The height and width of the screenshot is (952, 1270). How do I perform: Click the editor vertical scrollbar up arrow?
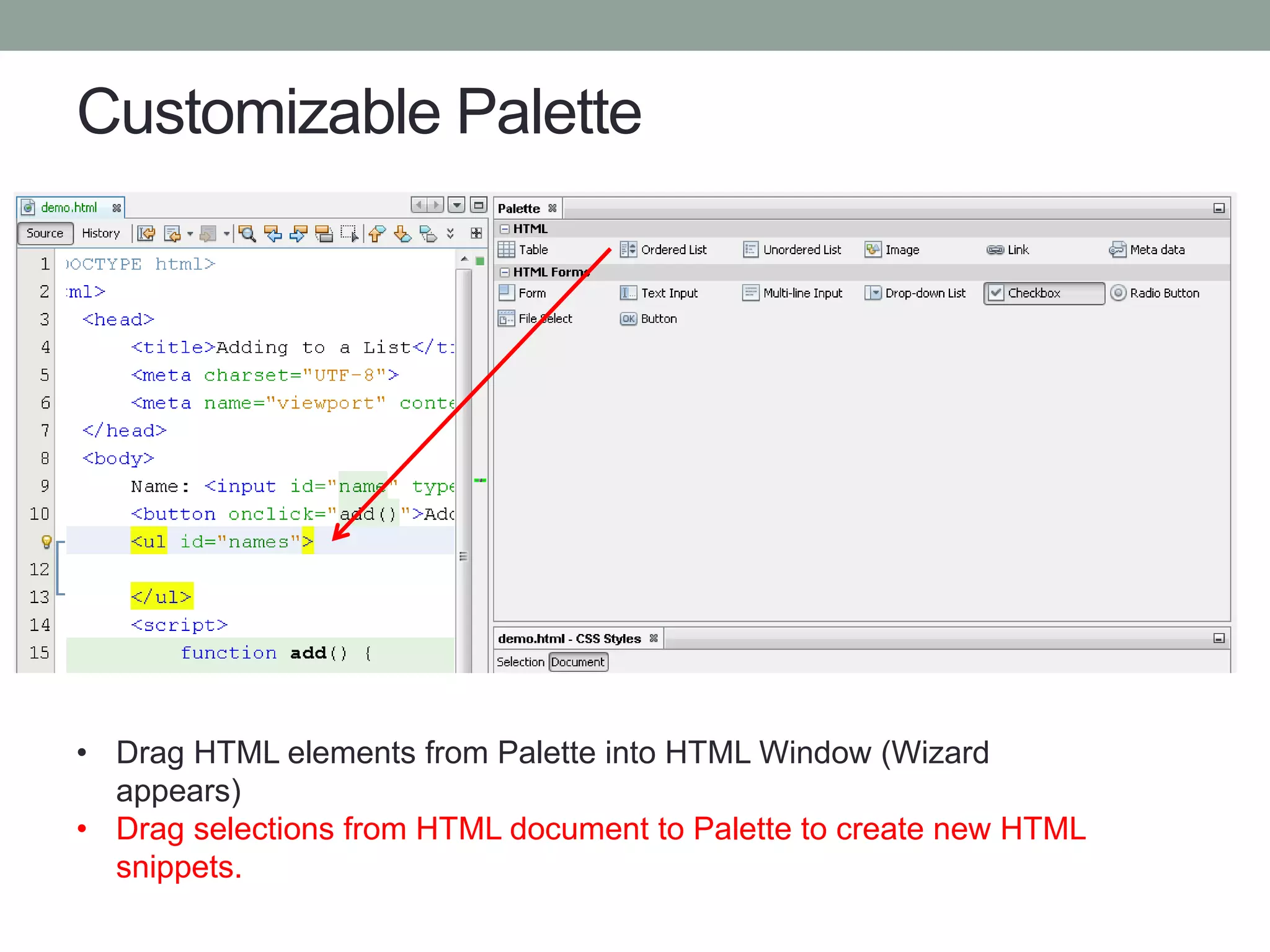coord(464,259)
